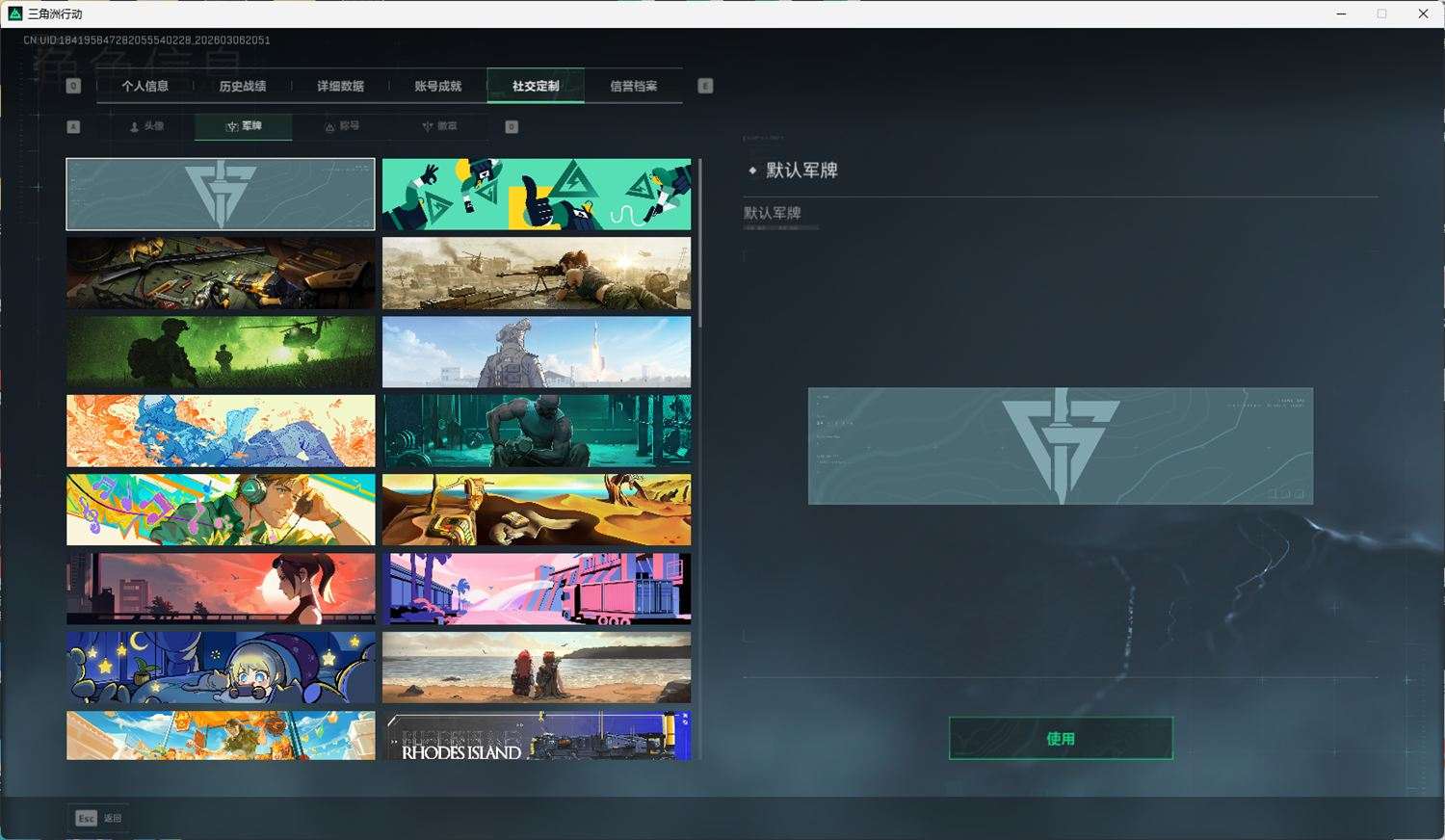Go back with the Esc 返回 button

(99, 818)
